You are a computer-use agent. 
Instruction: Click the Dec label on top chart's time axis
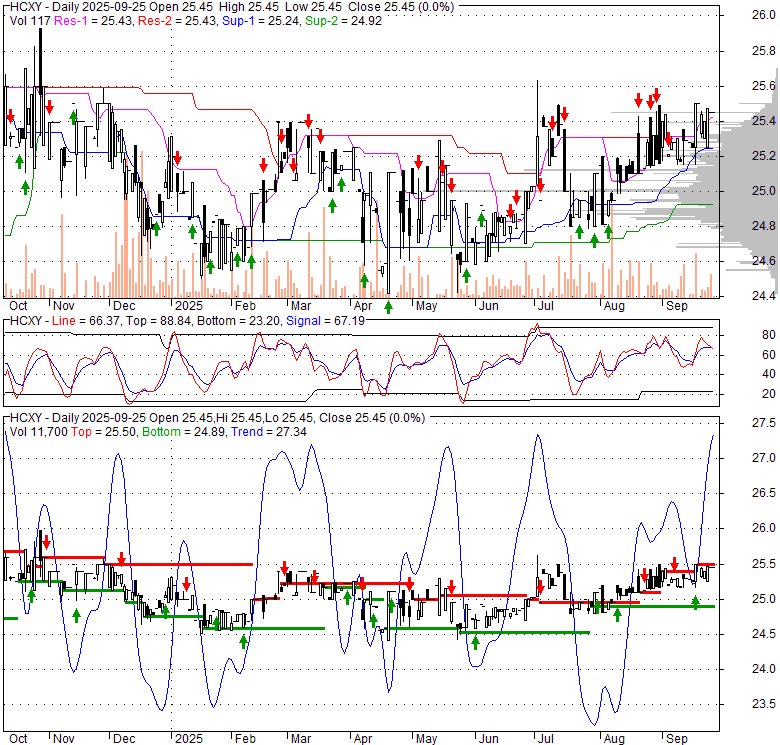point(124,306)
